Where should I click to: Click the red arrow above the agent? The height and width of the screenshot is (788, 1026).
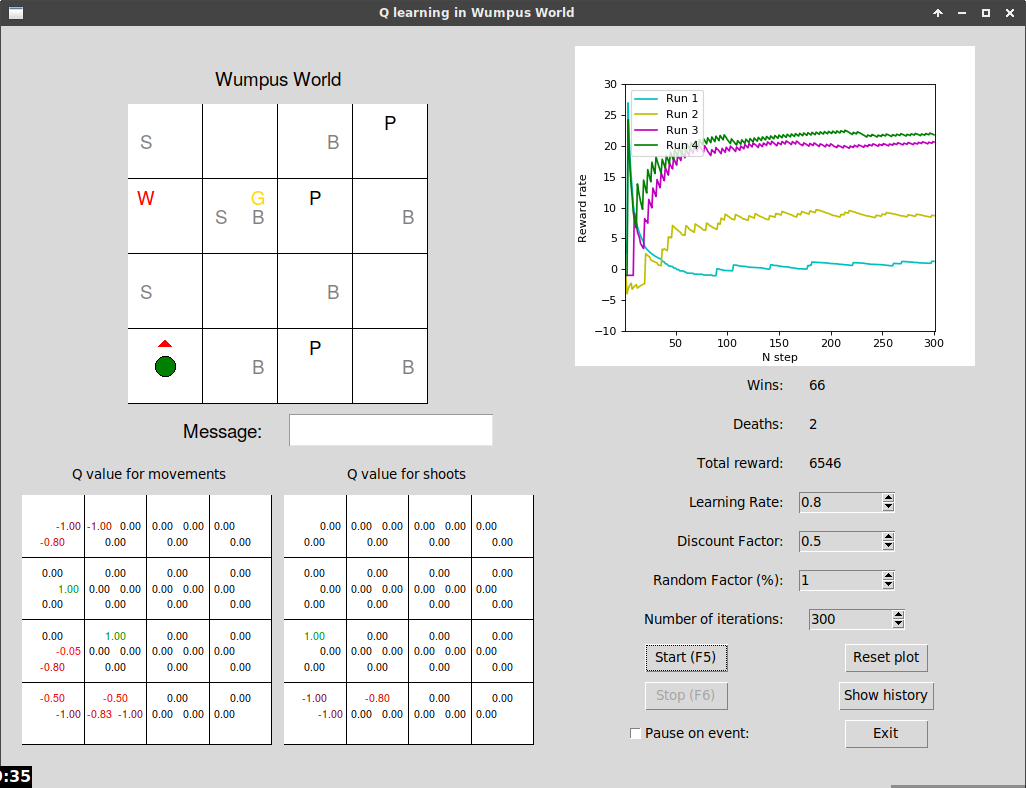click(165, 344)
